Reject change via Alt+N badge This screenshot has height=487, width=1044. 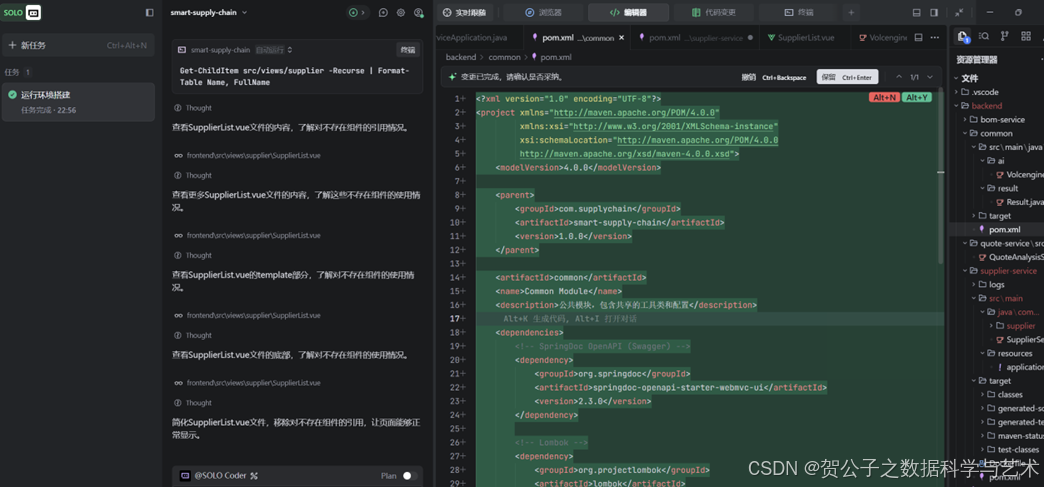[x=884, y=98]
